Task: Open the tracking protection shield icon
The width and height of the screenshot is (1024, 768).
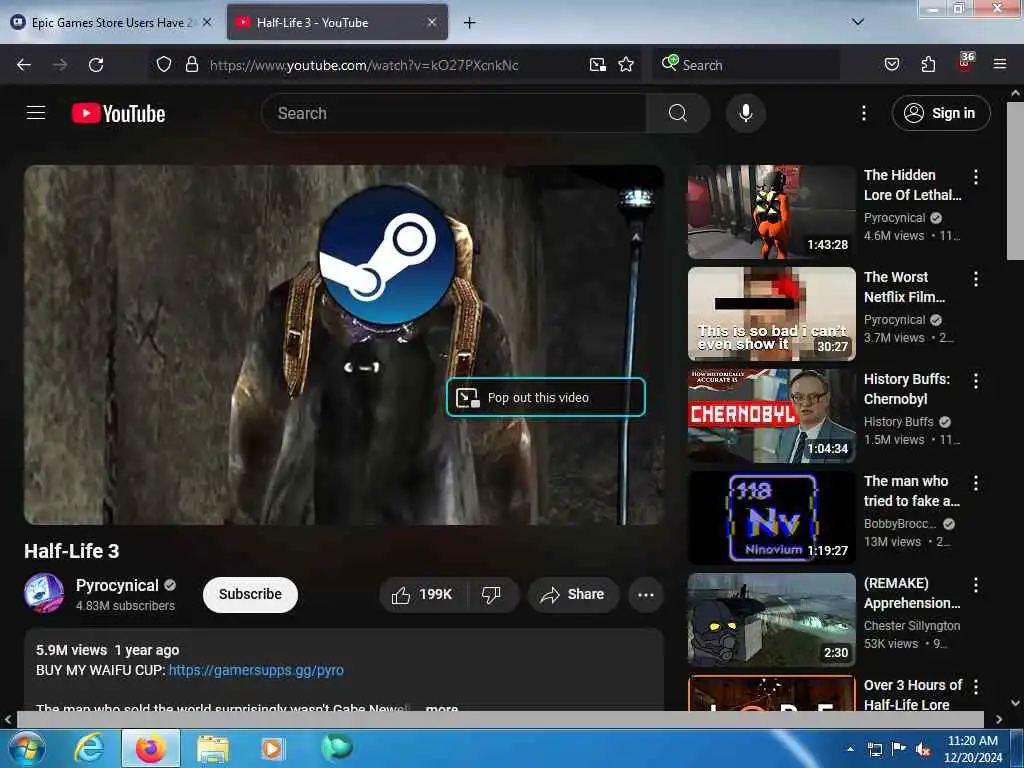Action: click(x=164, y=64)
